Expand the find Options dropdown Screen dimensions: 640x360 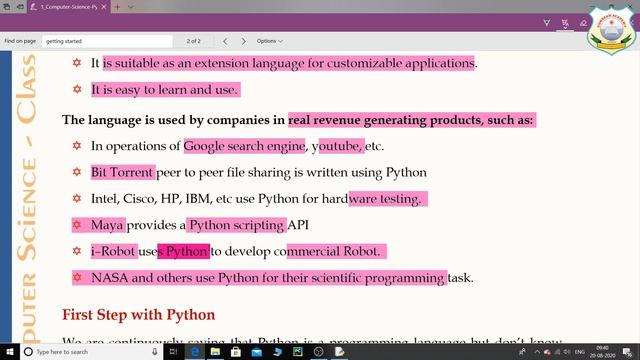click(x=269, y=41)
